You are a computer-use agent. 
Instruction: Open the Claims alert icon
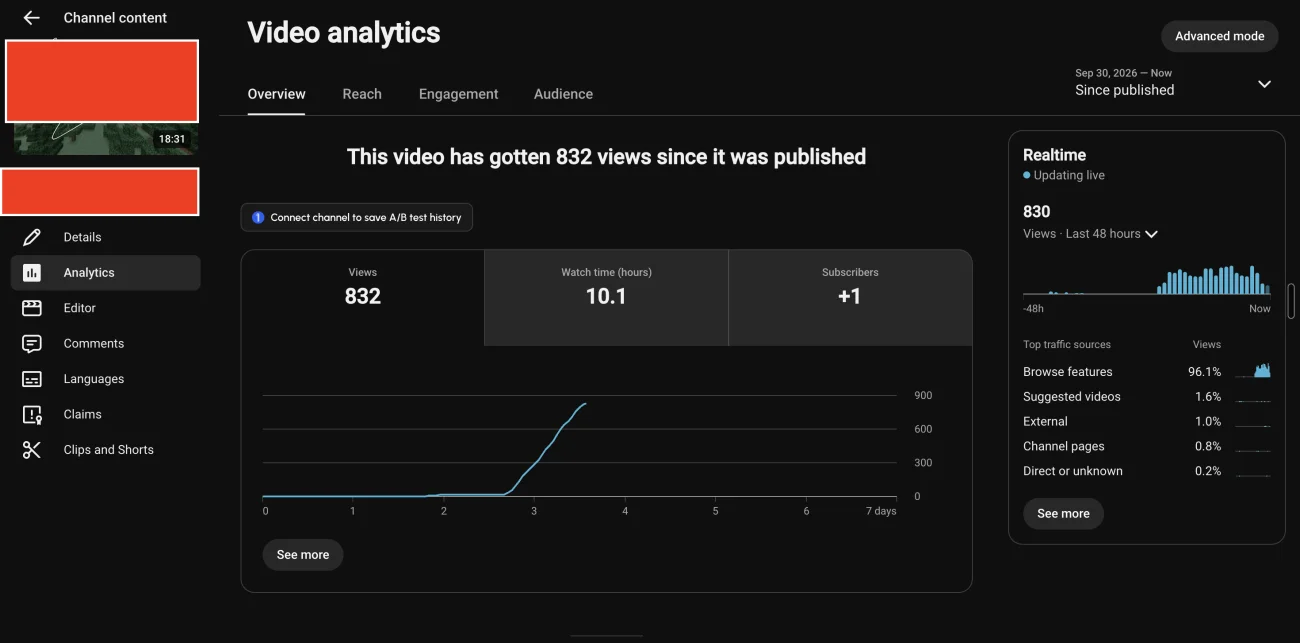(x=32, y=414)
